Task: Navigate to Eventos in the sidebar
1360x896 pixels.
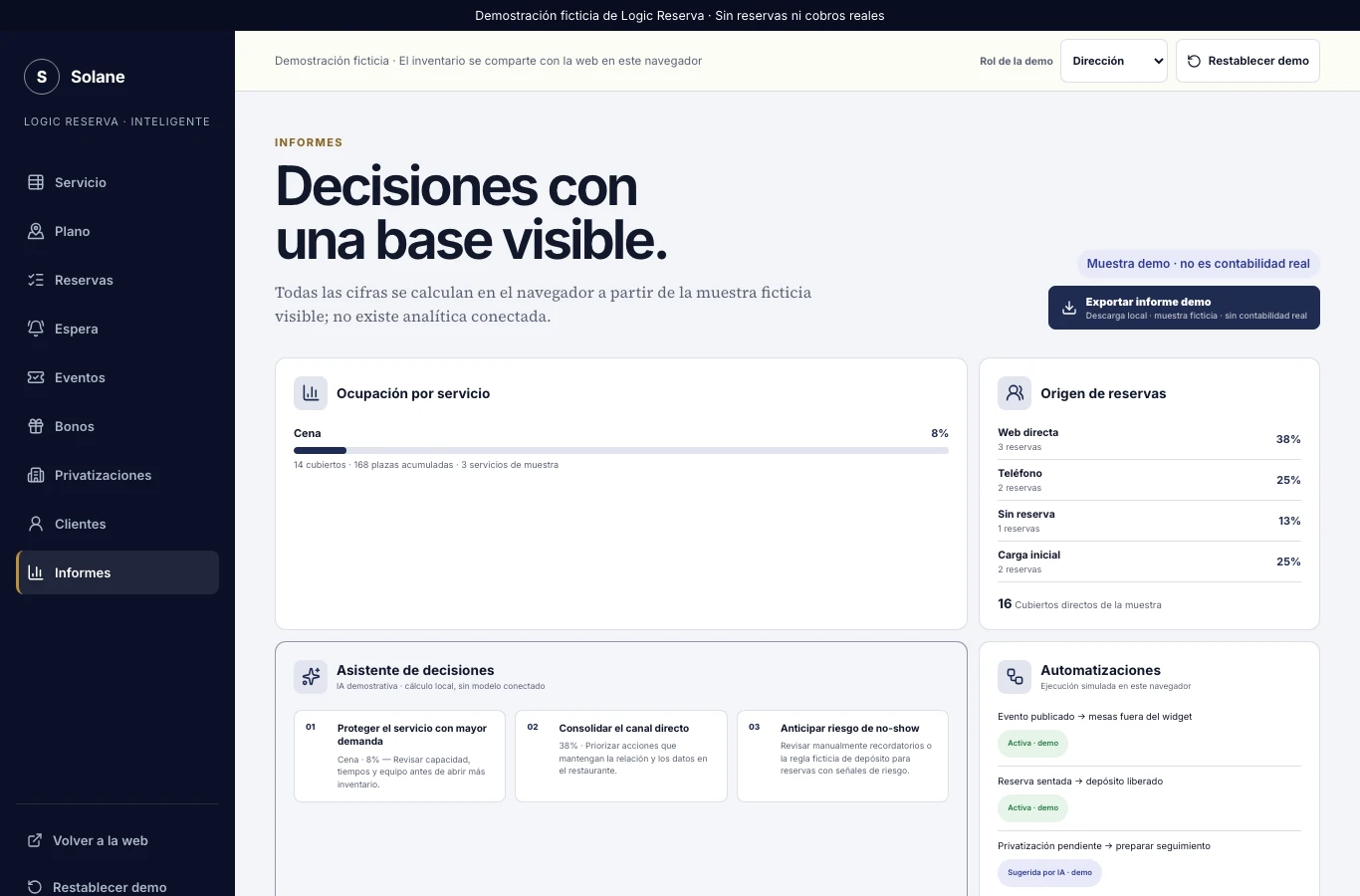Action: (x=117, y=377)
